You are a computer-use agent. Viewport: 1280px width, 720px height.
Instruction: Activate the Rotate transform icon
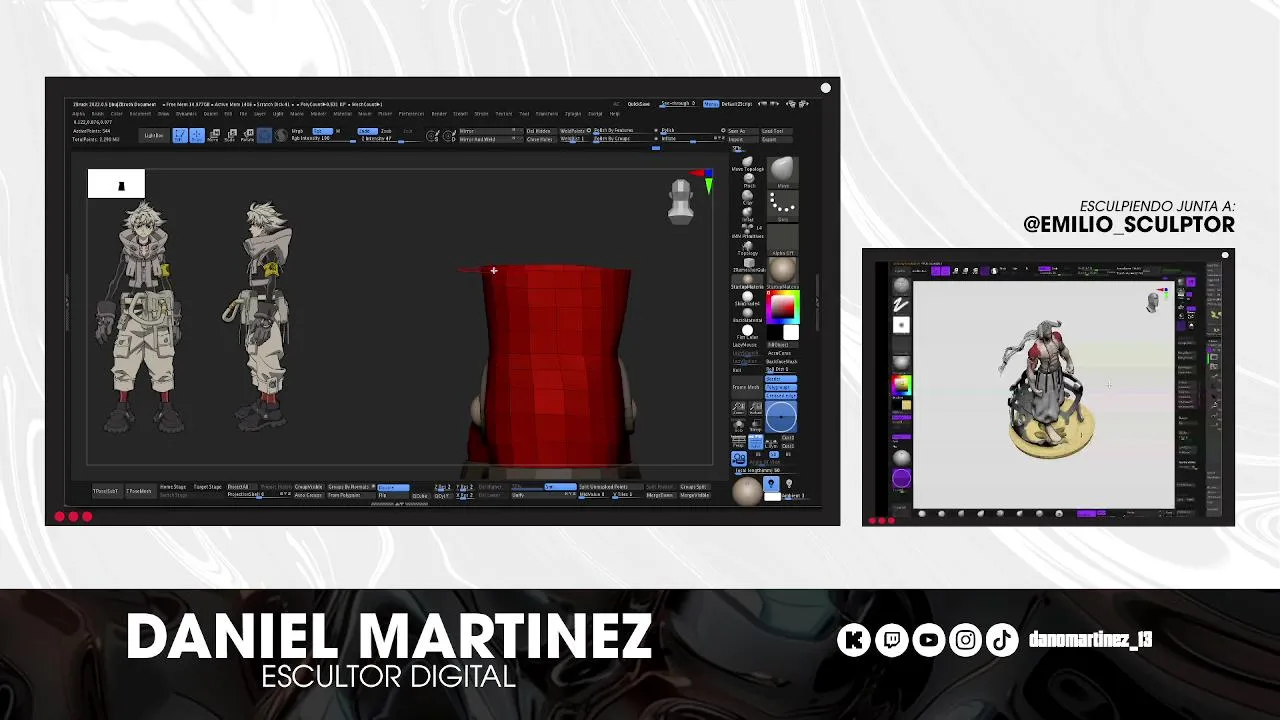point(247,135)
